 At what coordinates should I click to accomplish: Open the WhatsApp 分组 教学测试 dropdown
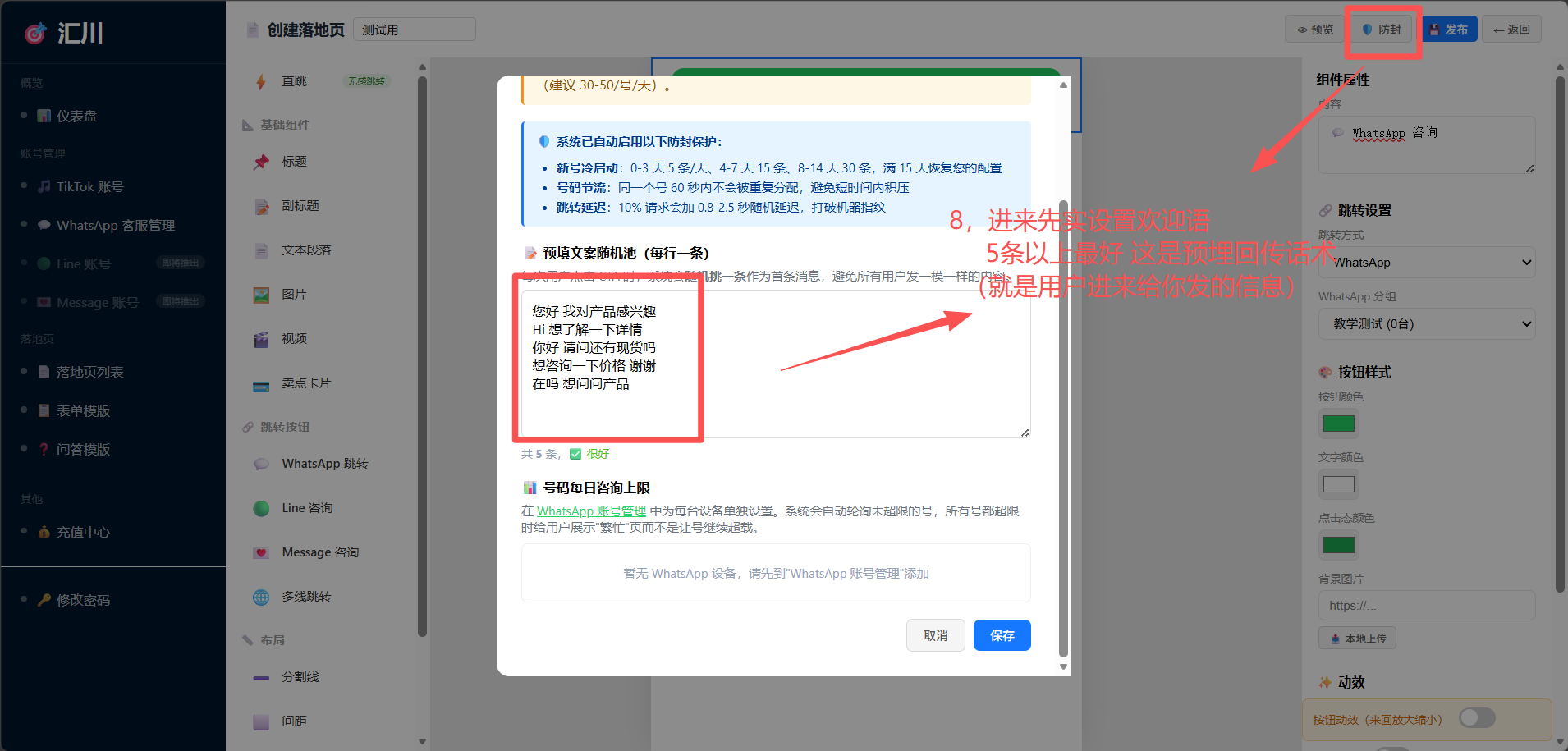tap(1427, 324)
